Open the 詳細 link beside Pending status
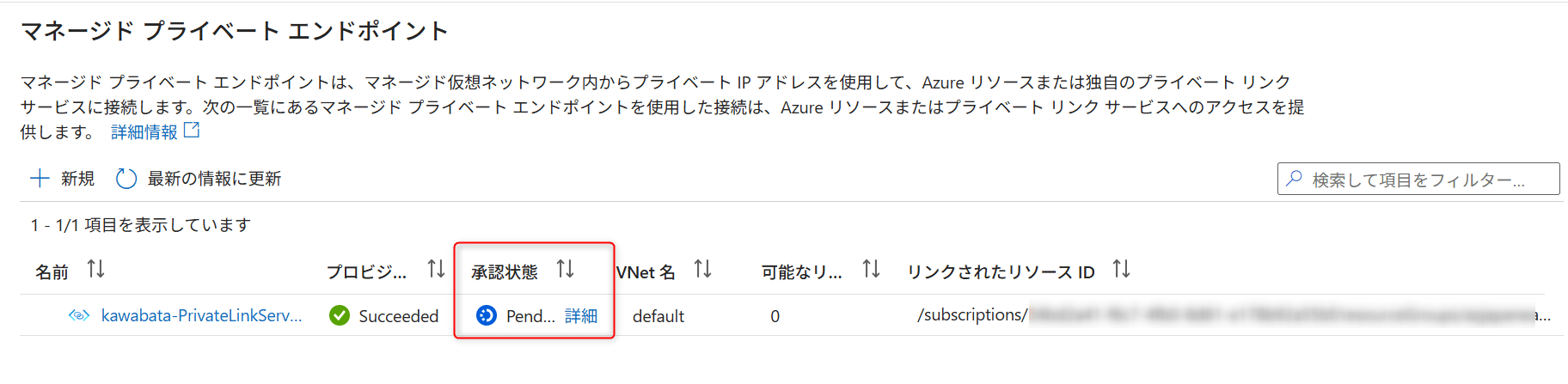 pos(581,316)
